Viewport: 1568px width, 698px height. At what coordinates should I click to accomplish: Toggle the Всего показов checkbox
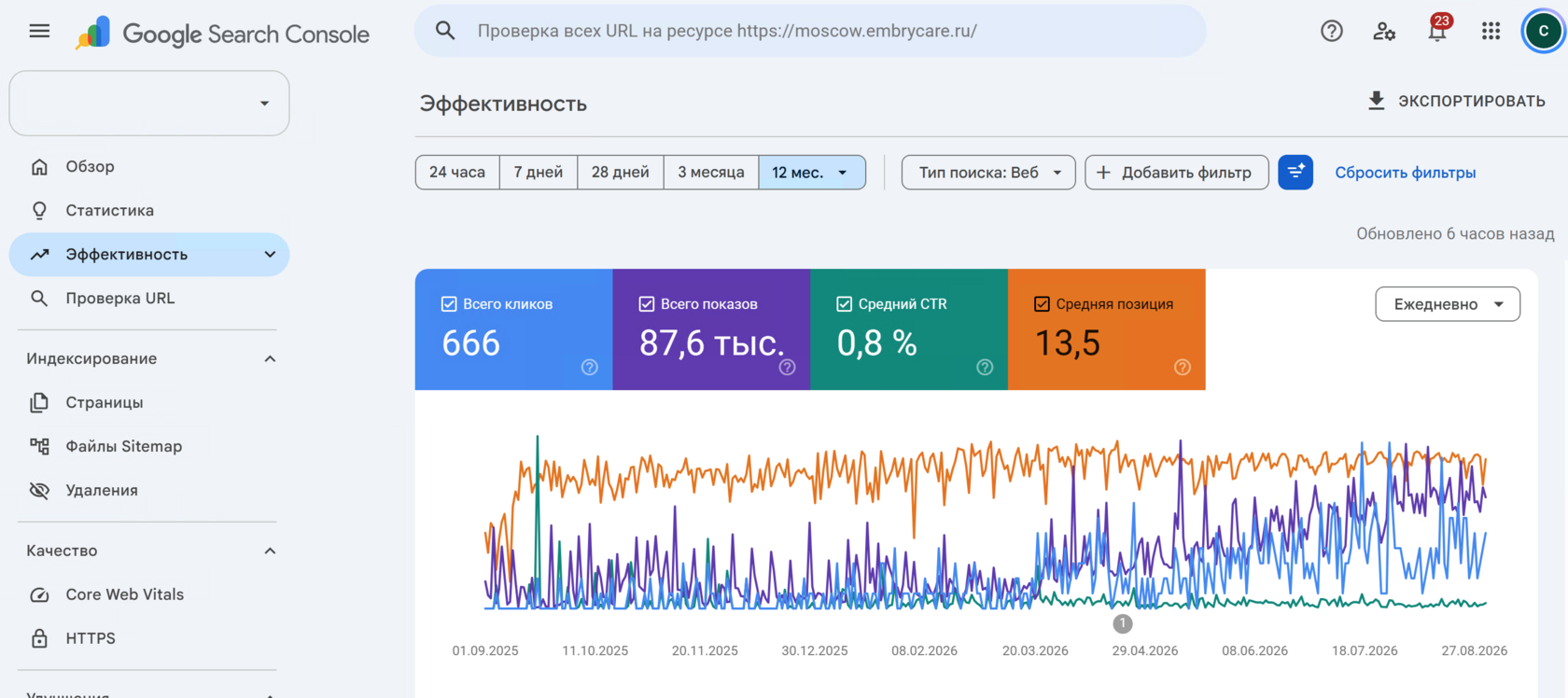[646, 304]
